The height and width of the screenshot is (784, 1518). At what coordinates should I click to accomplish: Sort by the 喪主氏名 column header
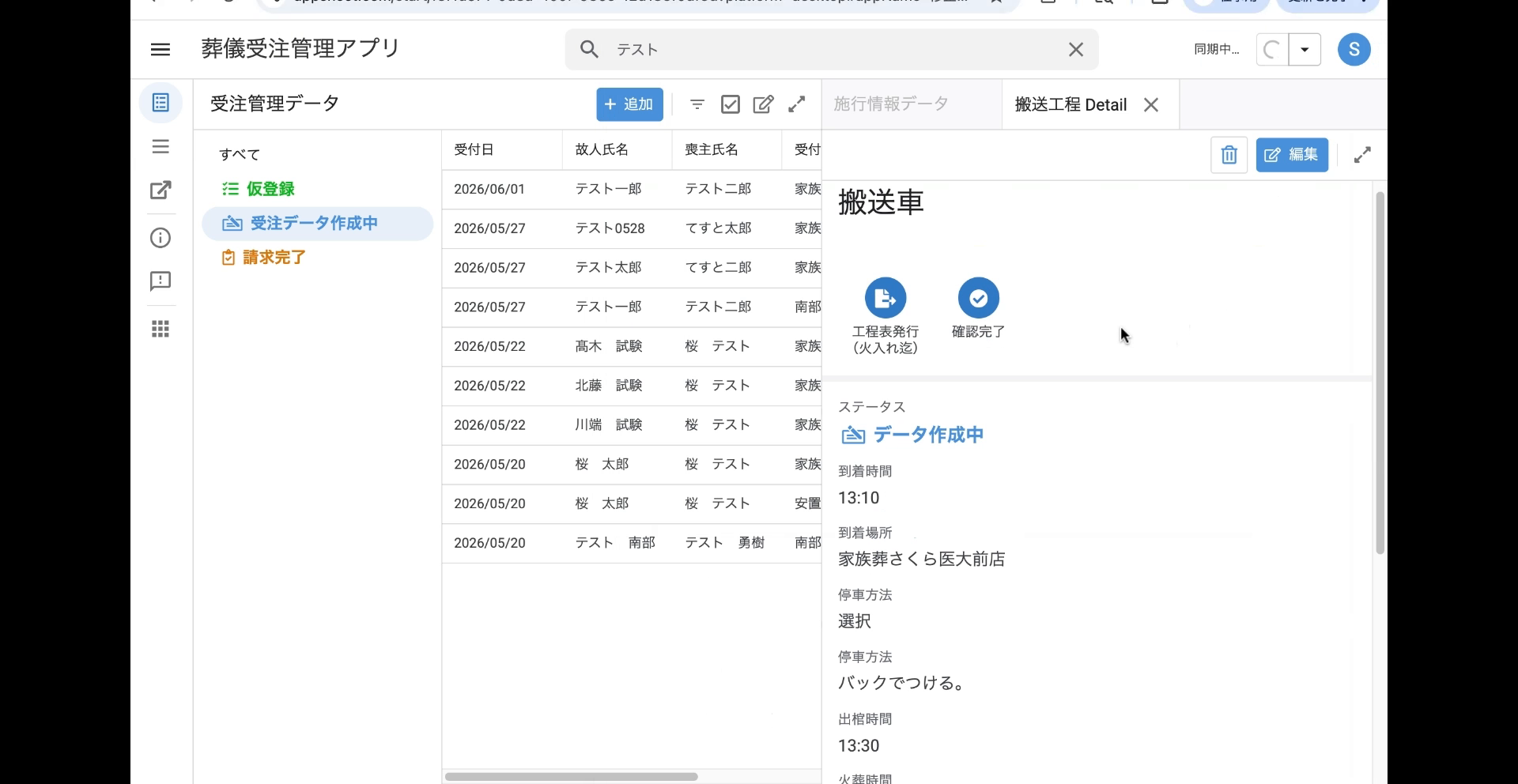coord(712,149)
